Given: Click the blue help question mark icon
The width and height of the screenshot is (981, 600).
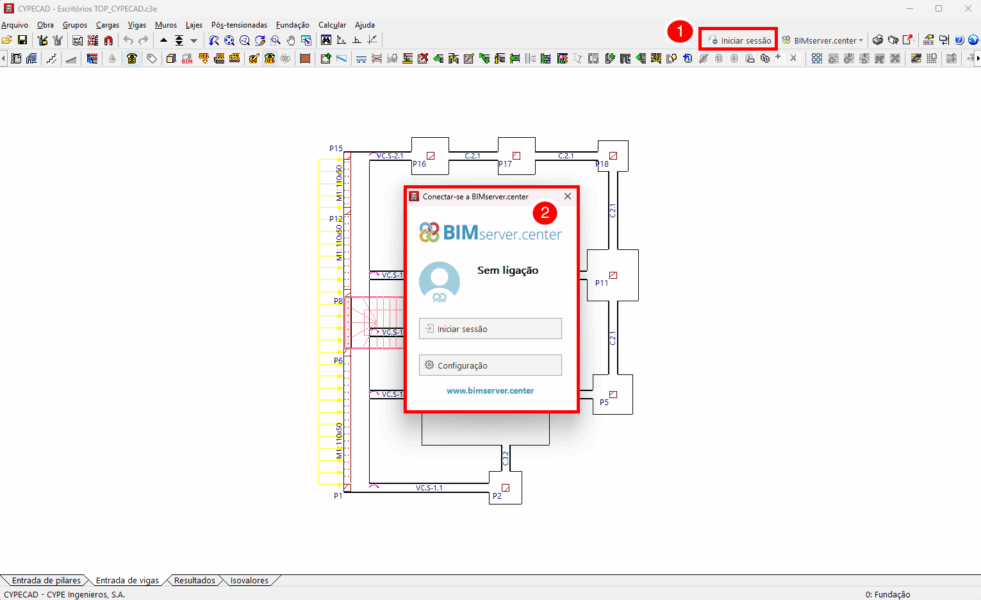Looking at the screenshot, I should 959,40.
